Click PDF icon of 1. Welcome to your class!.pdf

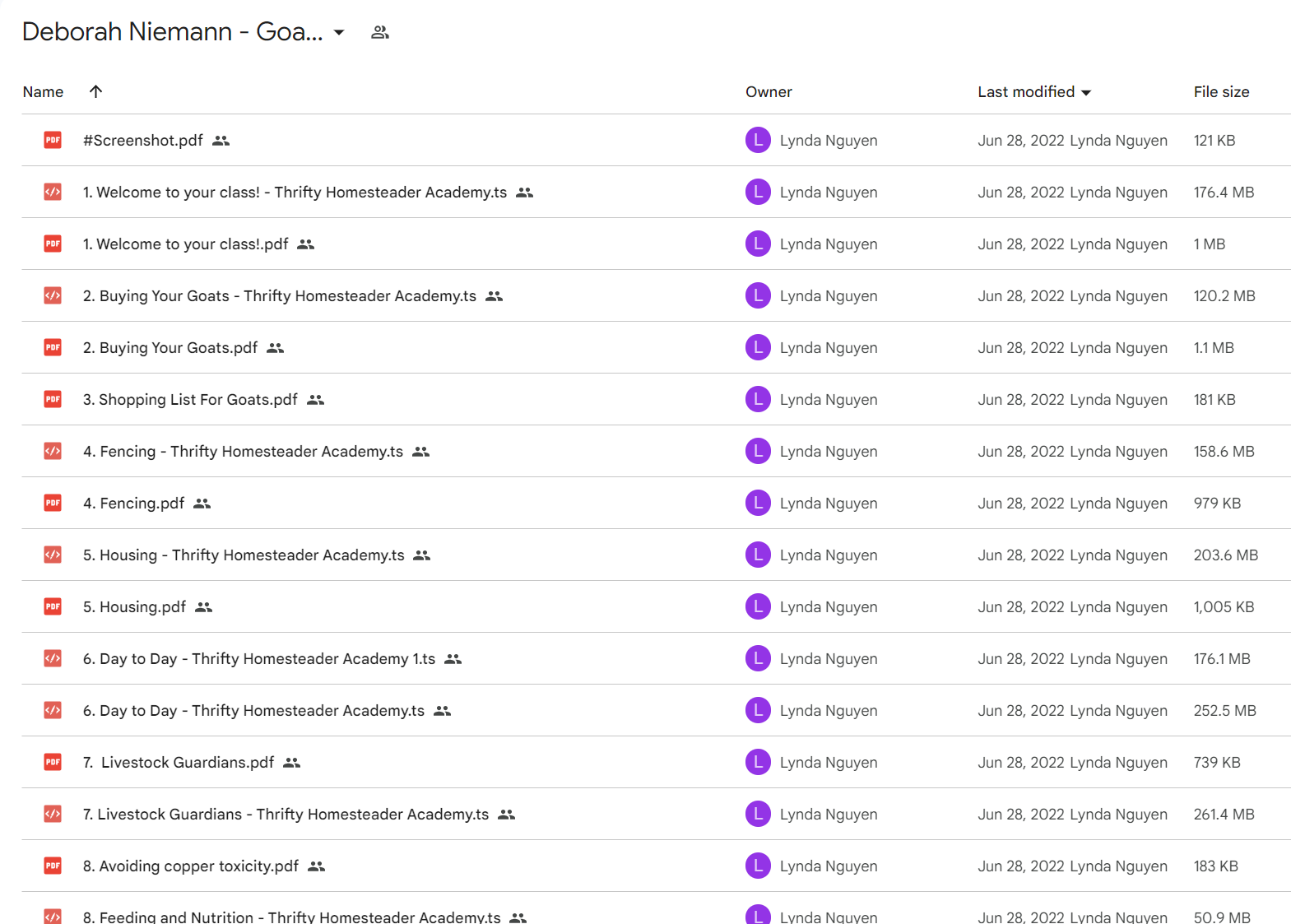53,244
